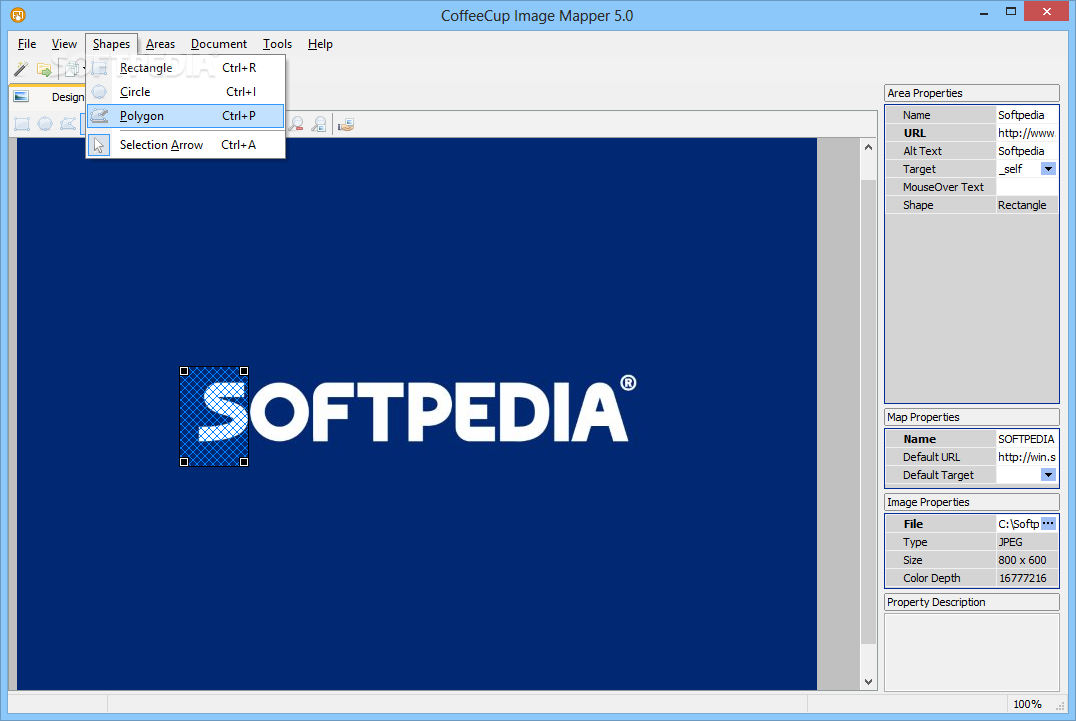Click the copy pages toolbar icon
1076x721 pixels.
point(71,69)
